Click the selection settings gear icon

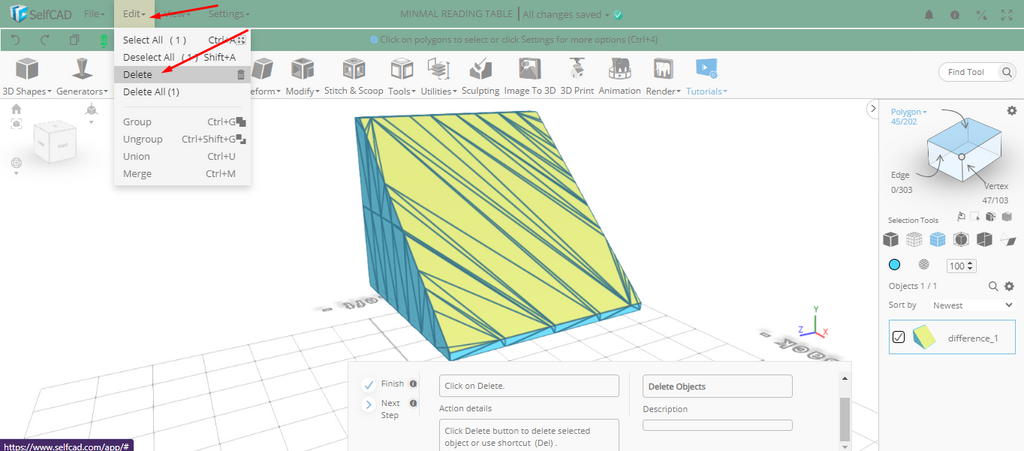tap(1011, 110)
